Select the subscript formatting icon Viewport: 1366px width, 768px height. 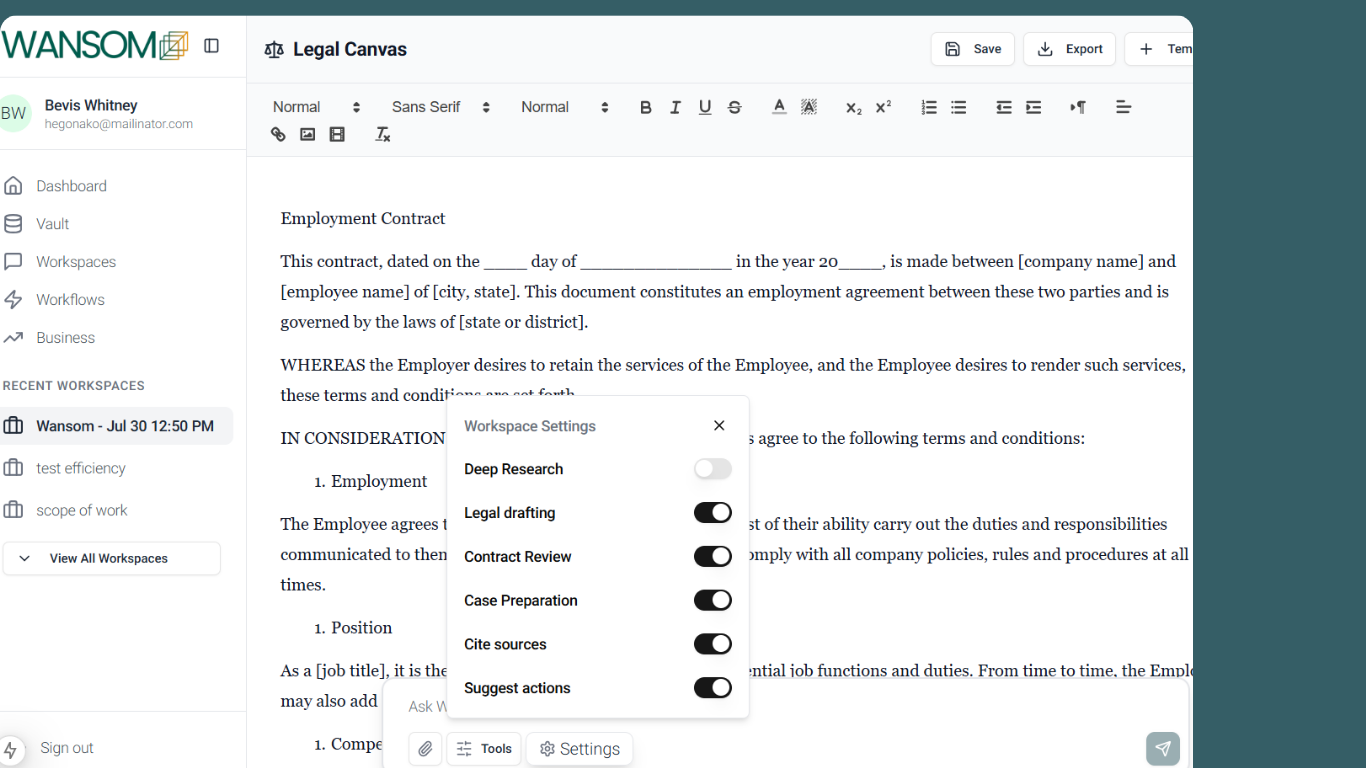852,107
